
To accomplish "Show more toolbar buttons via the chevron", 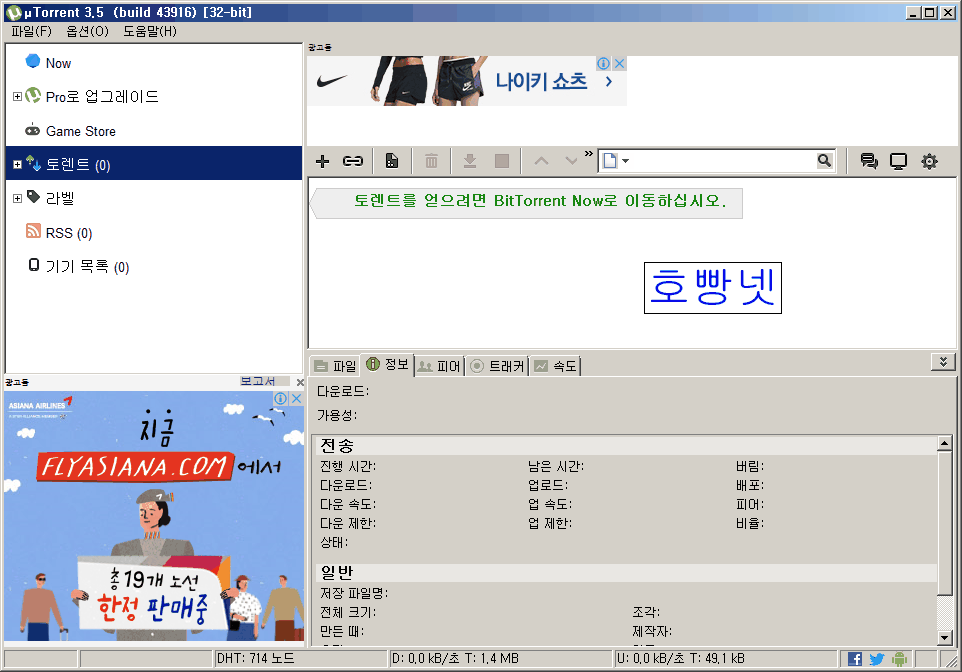I will 588,153.
